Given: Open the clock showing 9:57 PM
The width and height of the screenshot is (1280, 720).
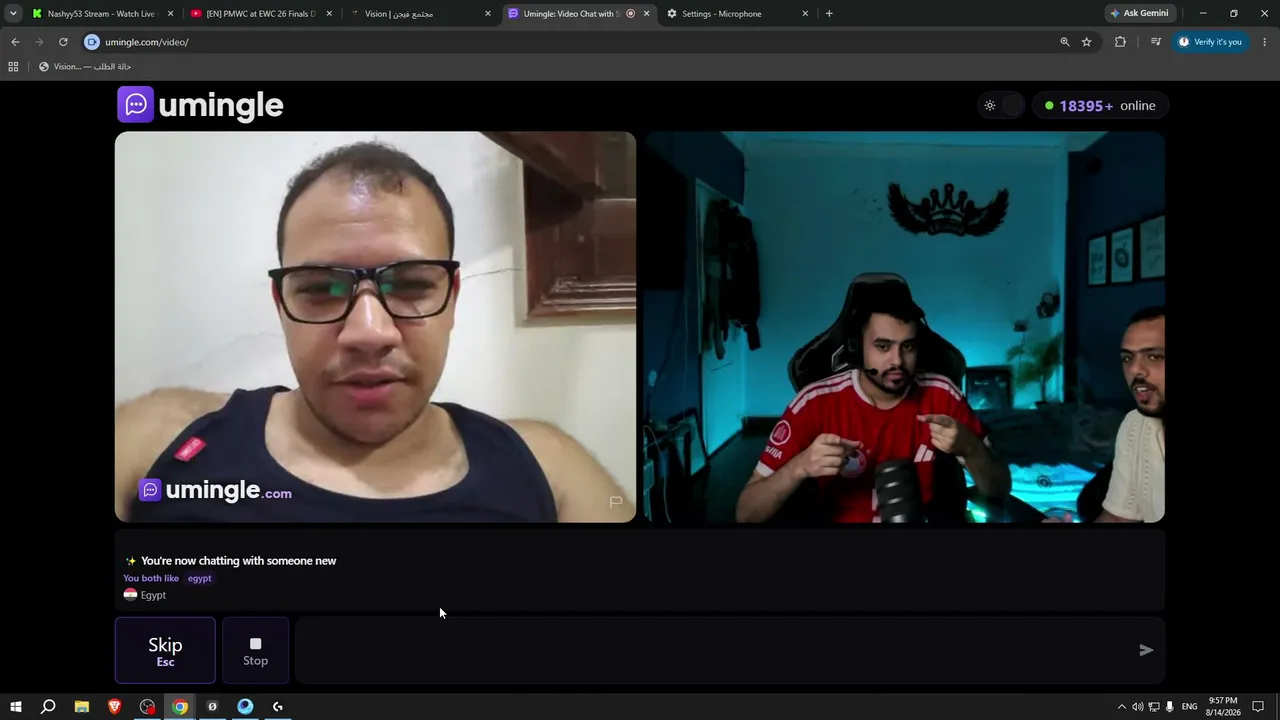Looking at the screenshot, I should click(1223, 707).
